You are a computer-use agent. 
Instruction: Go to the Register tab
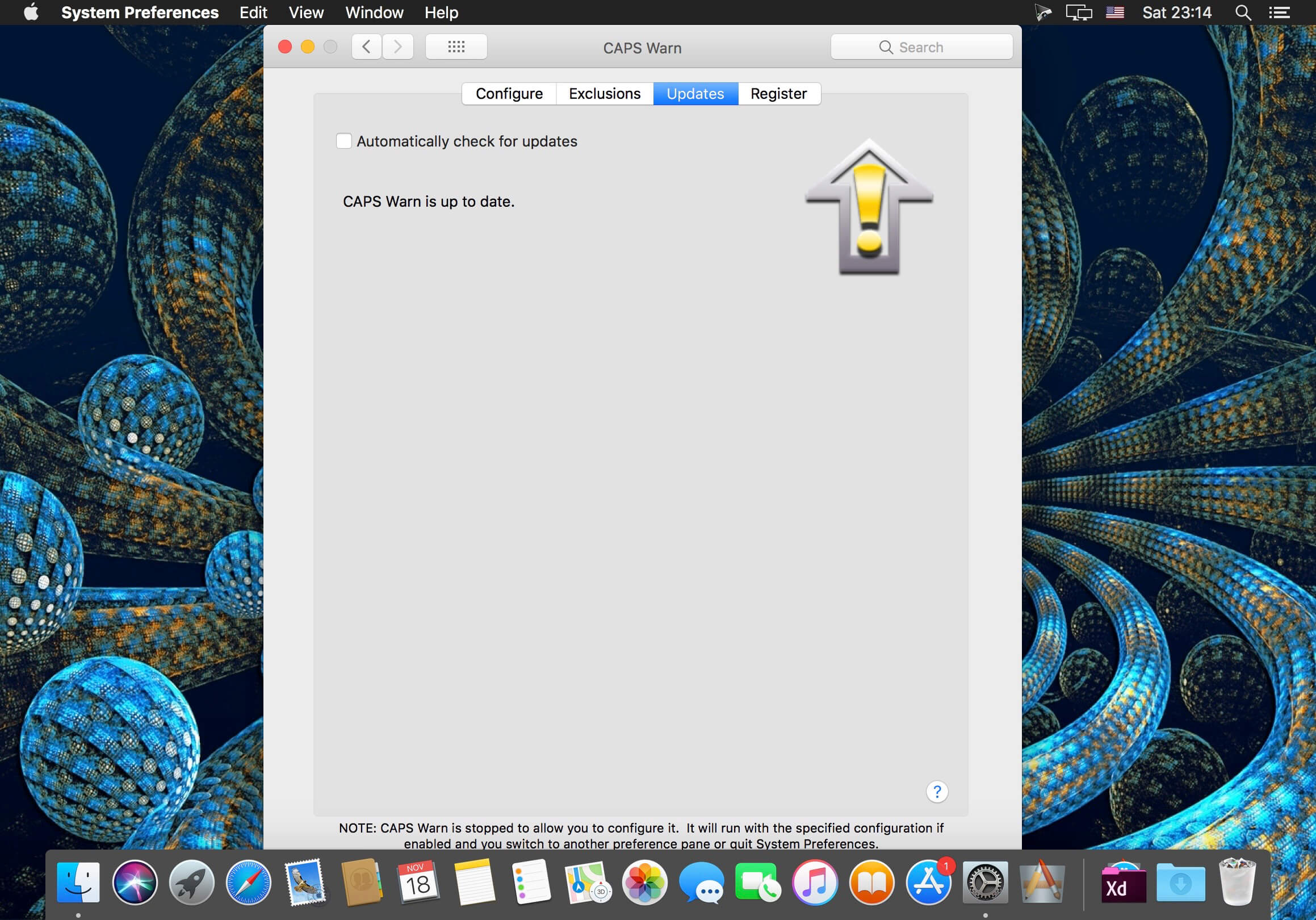point(779,94)
